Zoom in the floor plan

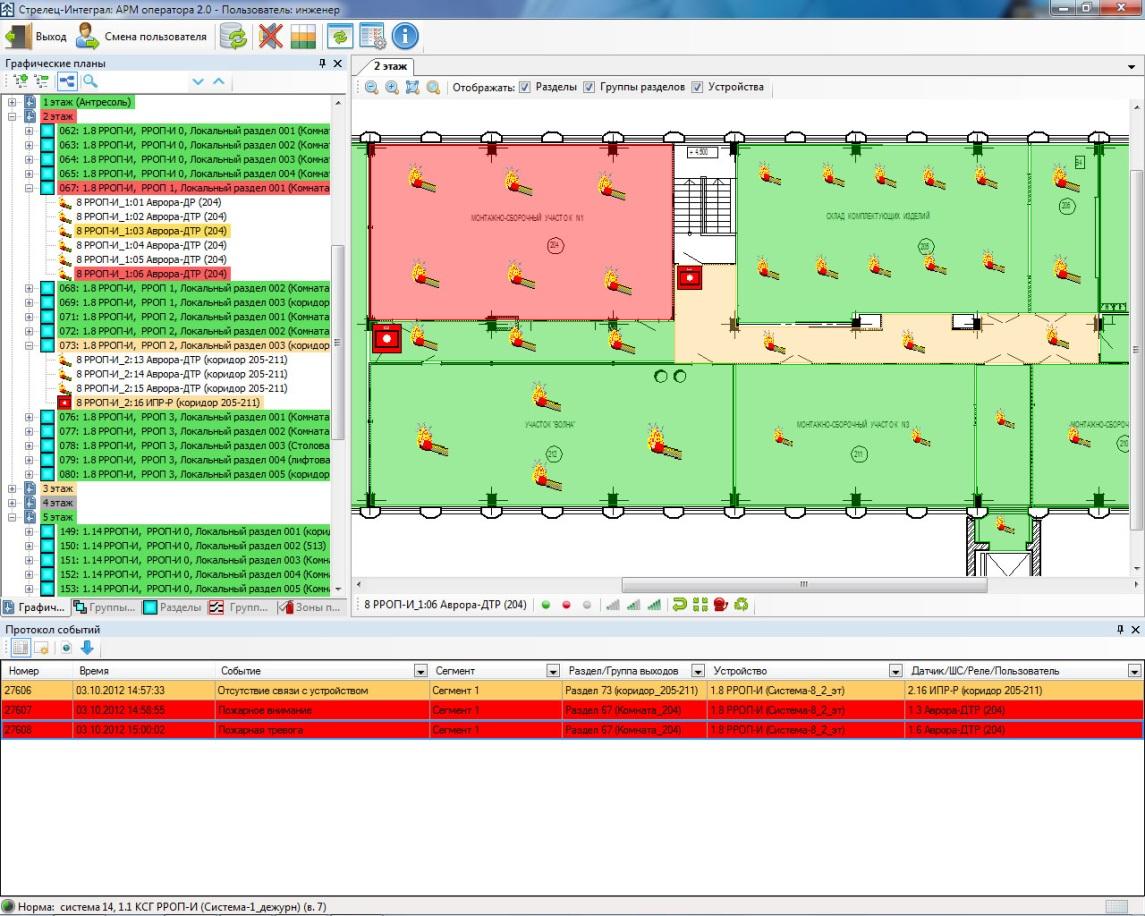(392, 87)
